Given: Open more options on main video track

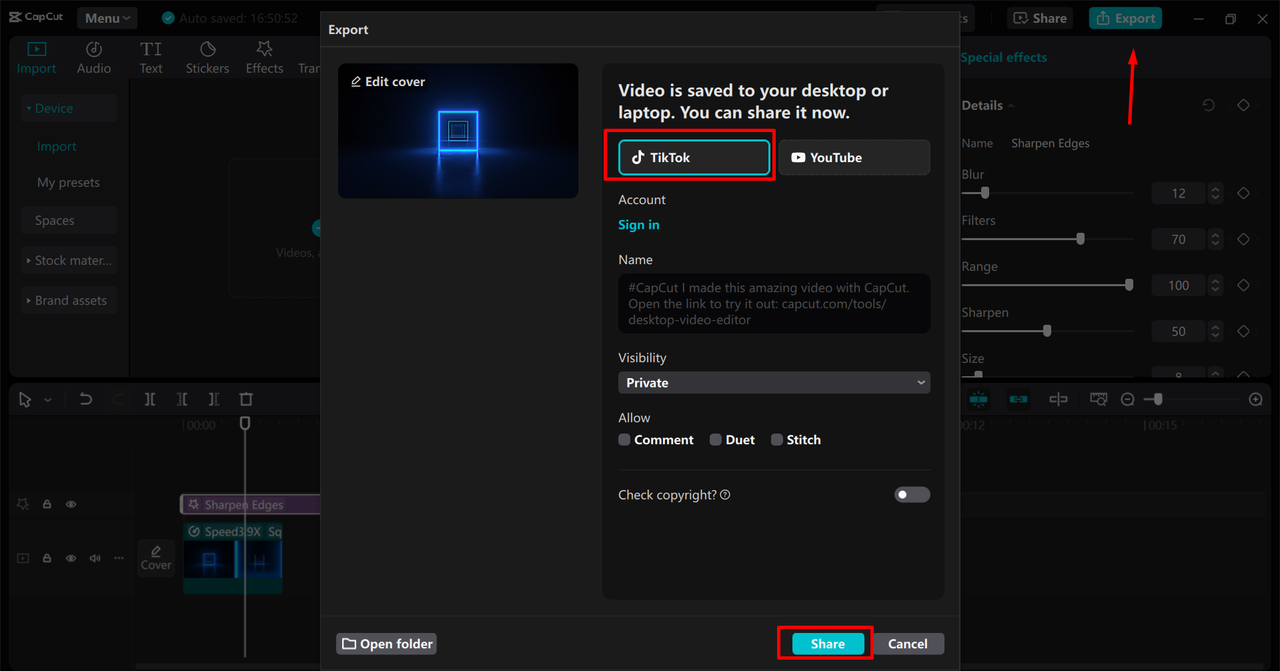Looking at the screenshot, I should pos(119,559).
